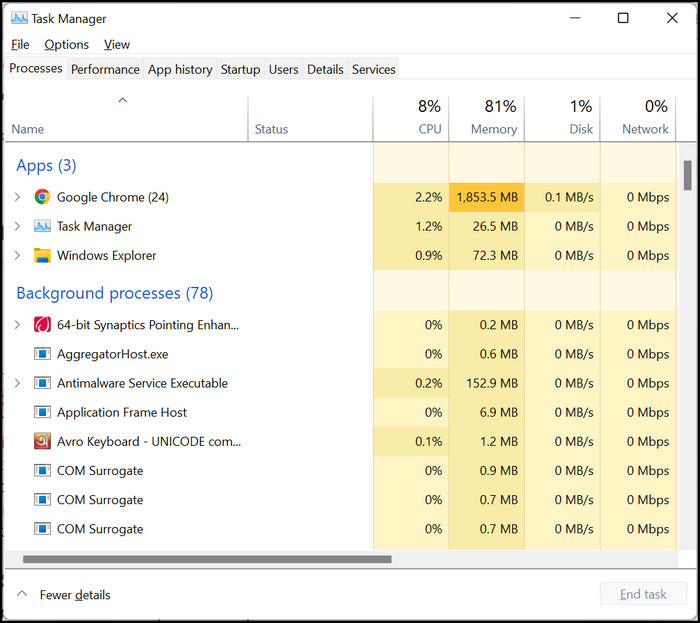Switch to the Services tab
The height and width of the screenshot is (623, 700).
pos(374,69)
